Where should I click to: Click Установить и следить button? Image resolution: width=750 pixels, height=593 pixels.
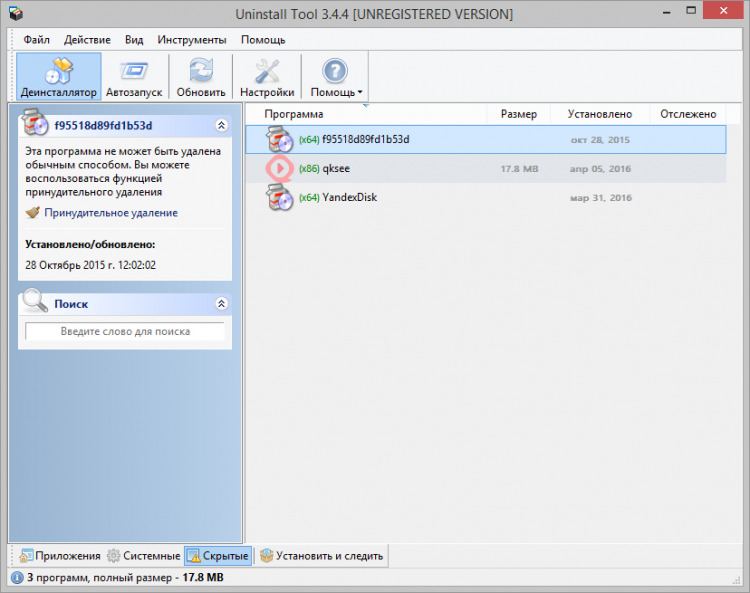pyautogui.click(x=321, y=556)
